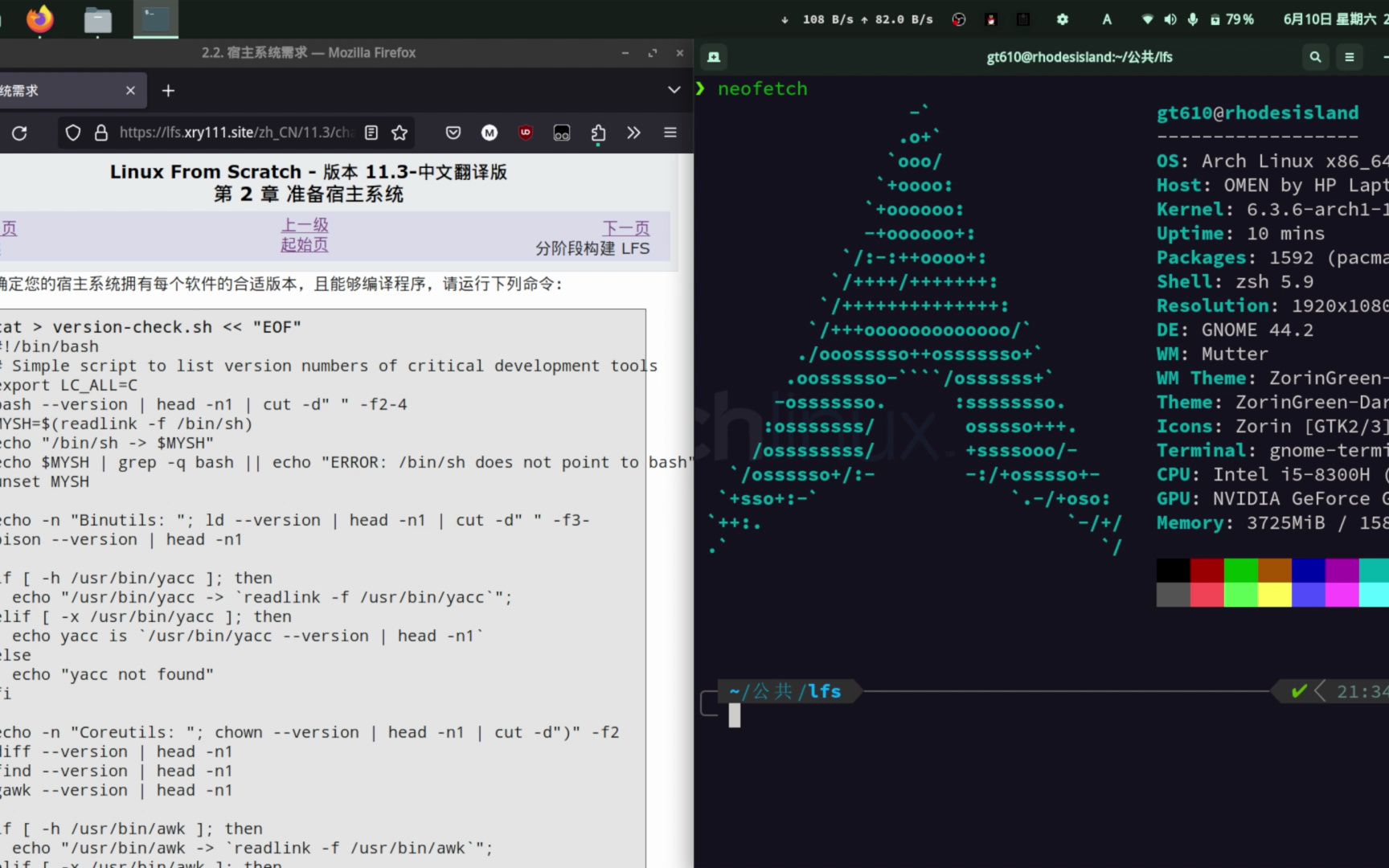Click the network speed indicator in panel
This screenshot has width=1389, height=868.
point(857,19)
